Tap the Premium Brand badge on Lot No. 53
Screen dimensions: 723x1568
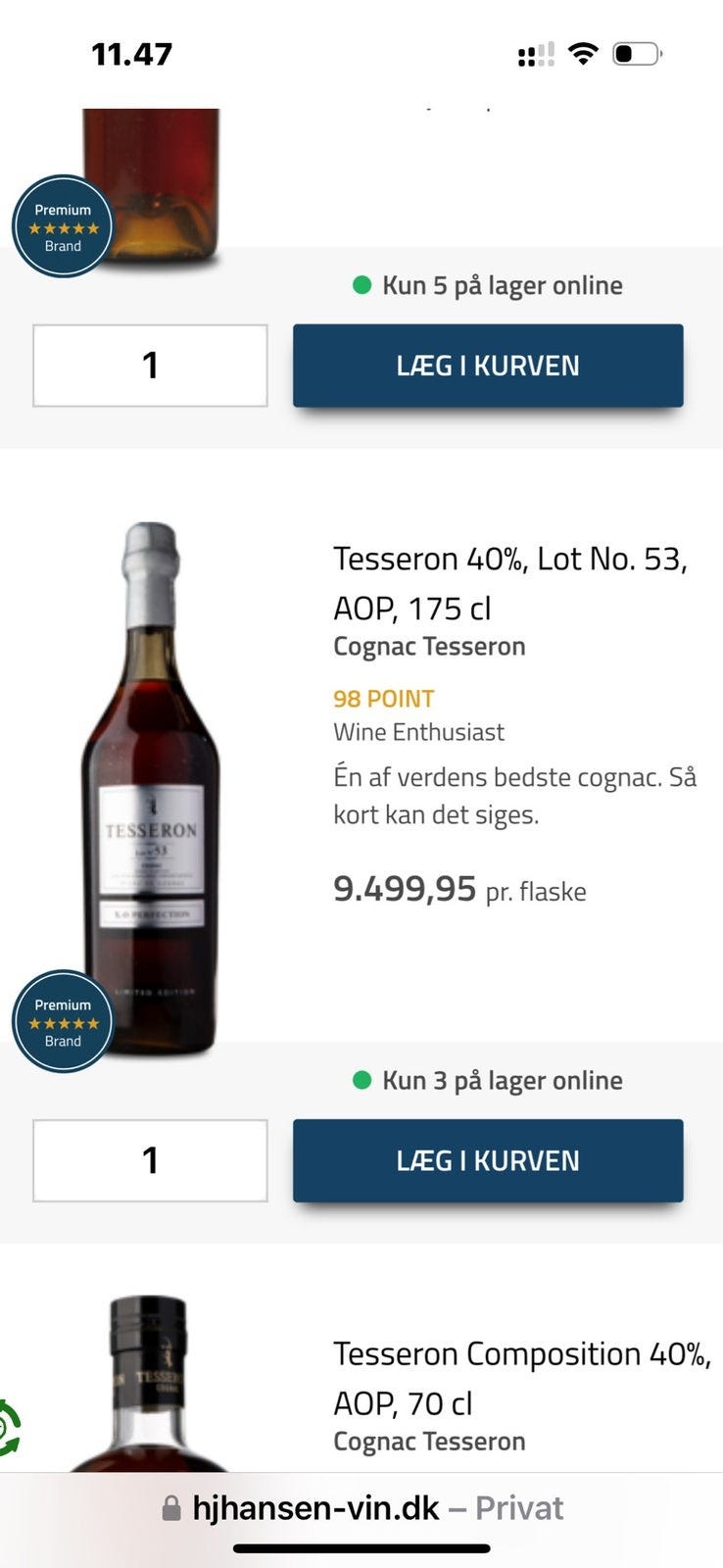[63, 1021]
